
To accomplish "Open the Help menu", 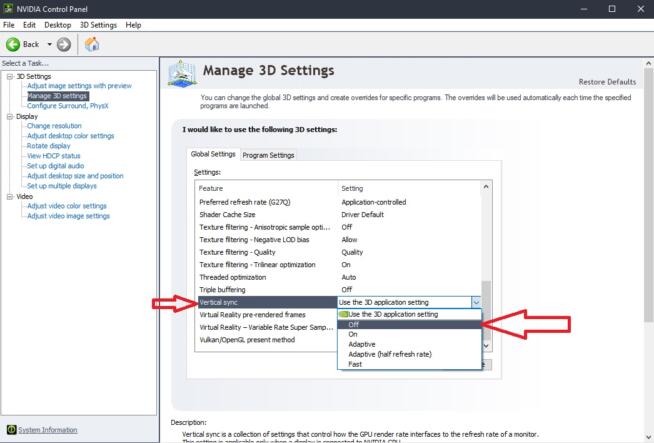I will point(133,25).
